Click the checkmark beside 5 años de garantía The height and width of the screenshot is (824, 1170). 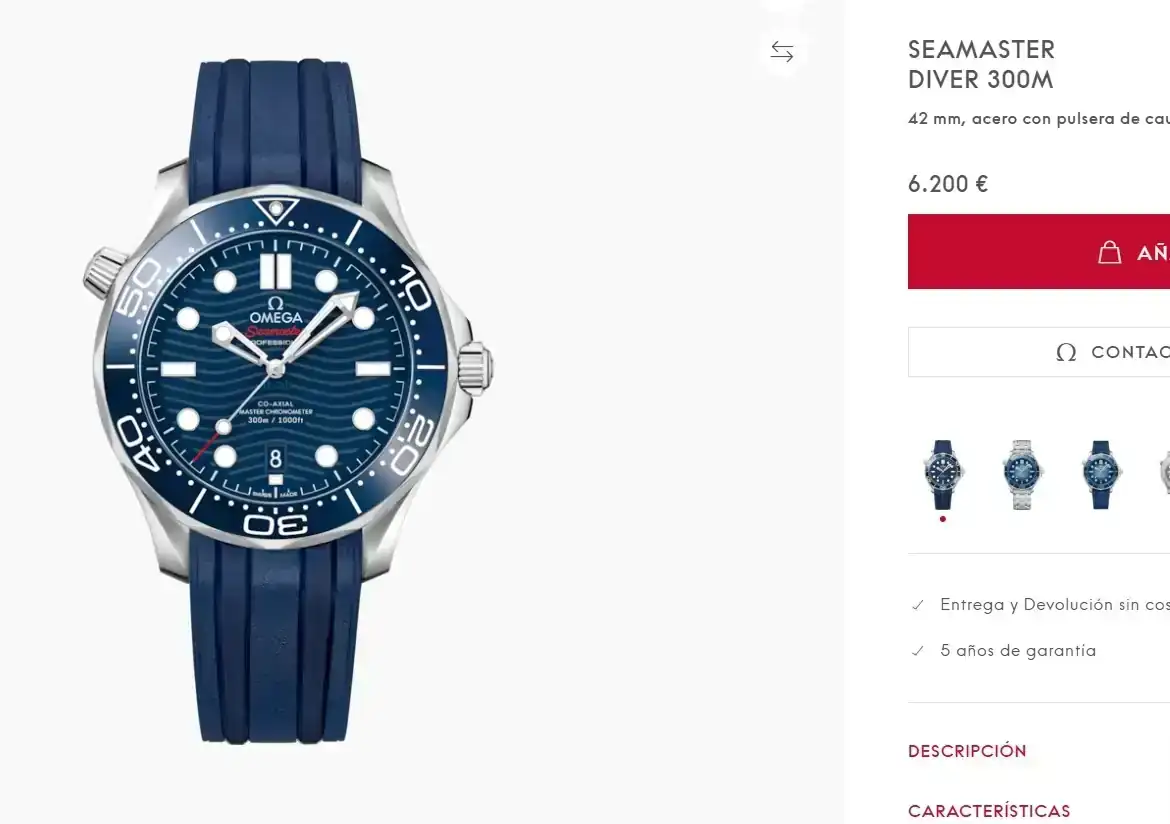pos(918,651)
